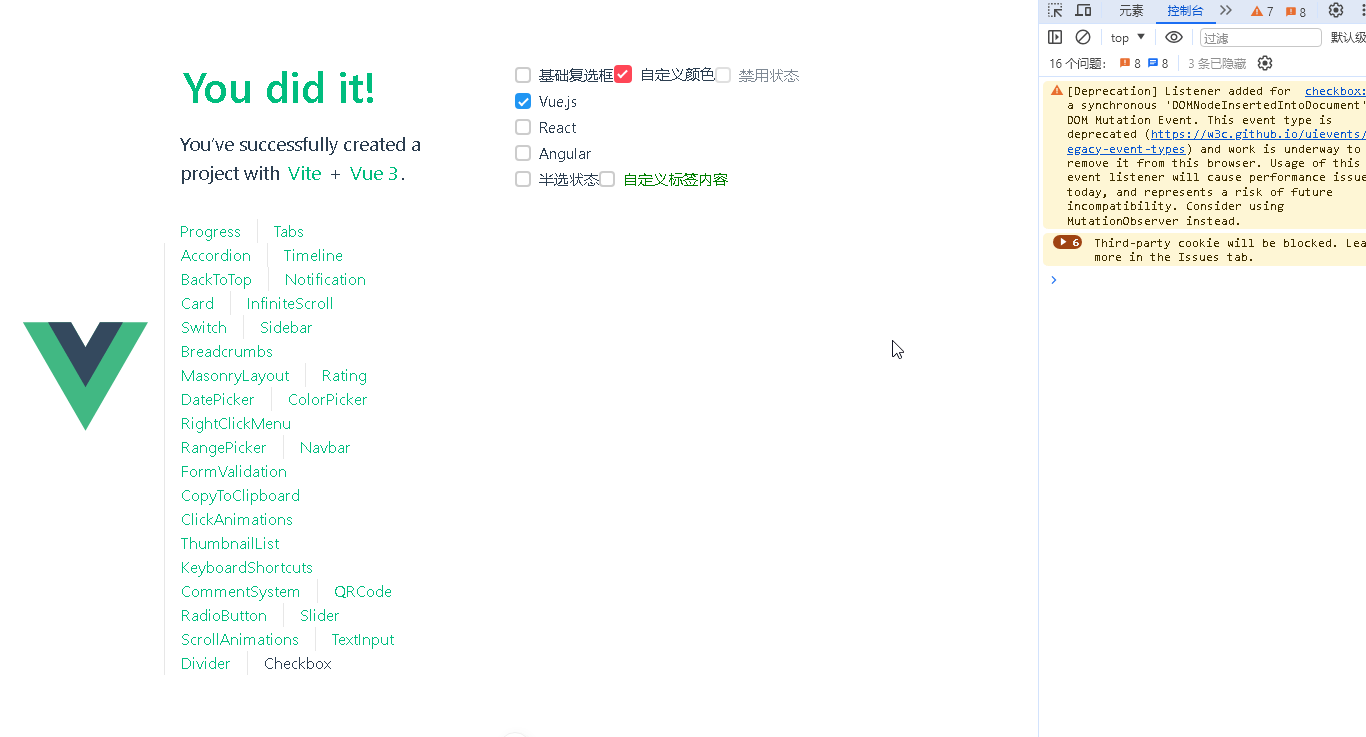Go to the Divider link
Image resolution: width=1366 pixels, height=737 pixels.
(206, 663)
